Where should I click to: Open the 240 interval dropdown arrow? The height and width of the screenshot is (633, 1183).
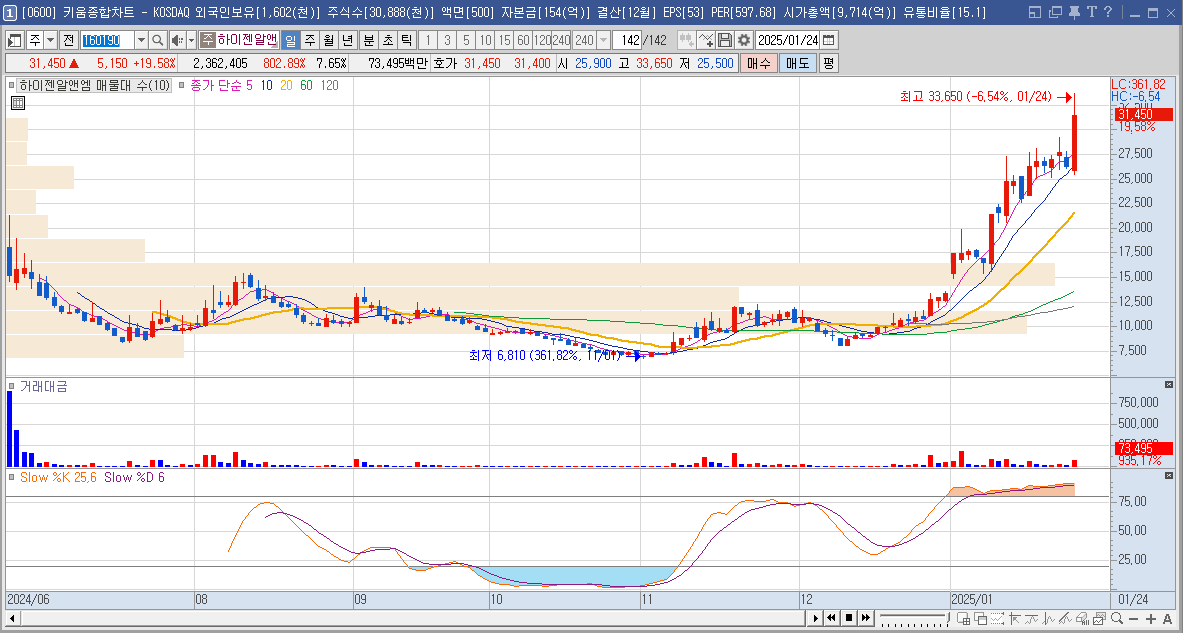(603, 41)
